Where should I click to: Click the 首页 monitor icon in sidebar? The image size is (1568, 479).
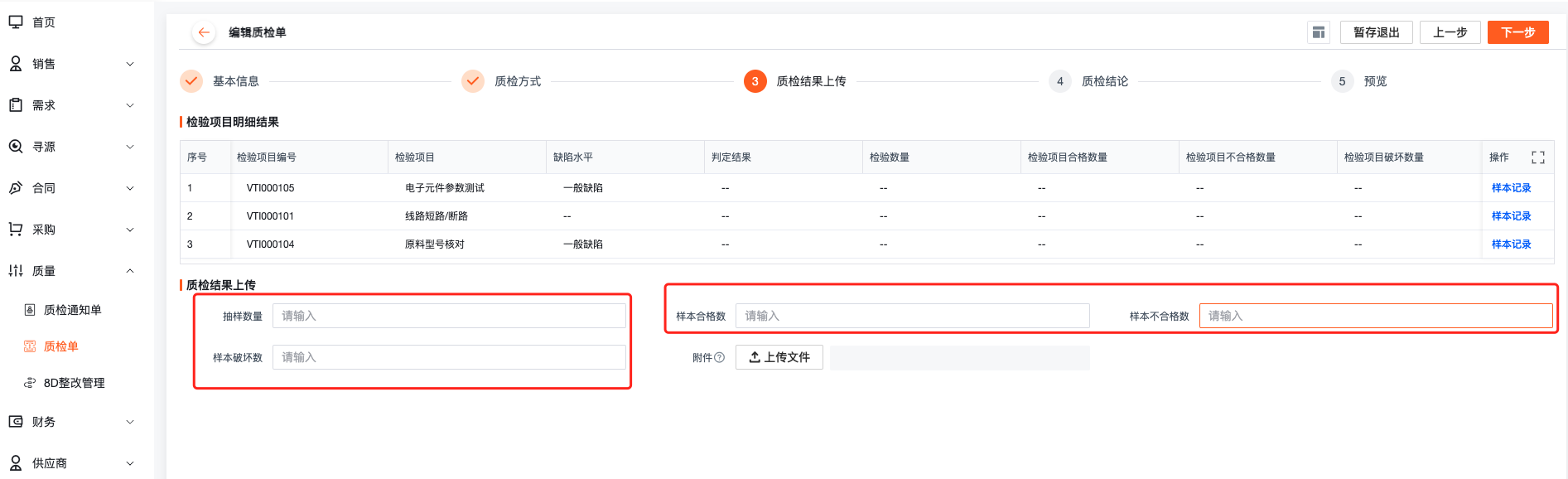(16, 22)
